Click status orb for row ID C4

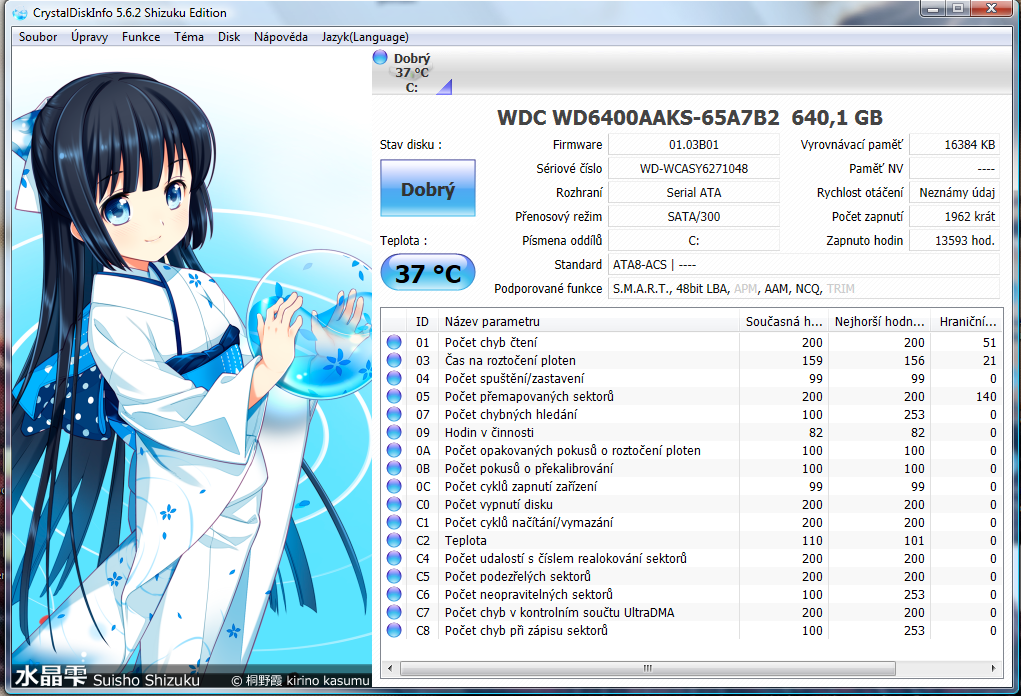coord(394,558)
